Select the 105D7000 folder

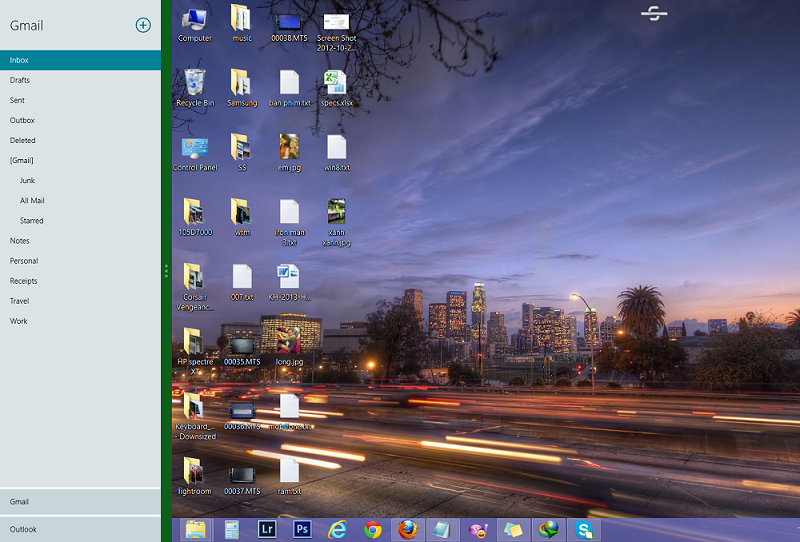195,217
